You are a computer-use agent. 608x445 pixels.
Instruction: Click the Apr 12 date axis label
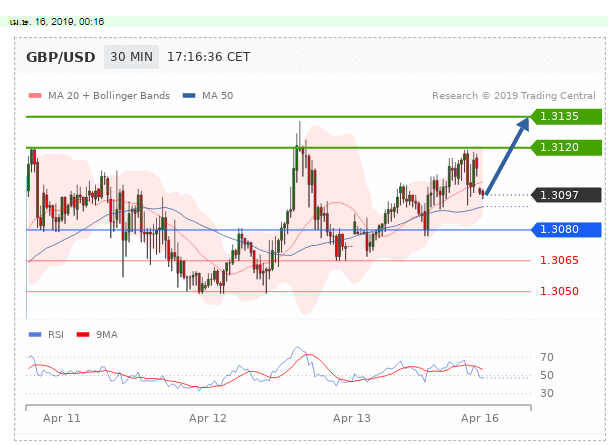click(207, 418)
